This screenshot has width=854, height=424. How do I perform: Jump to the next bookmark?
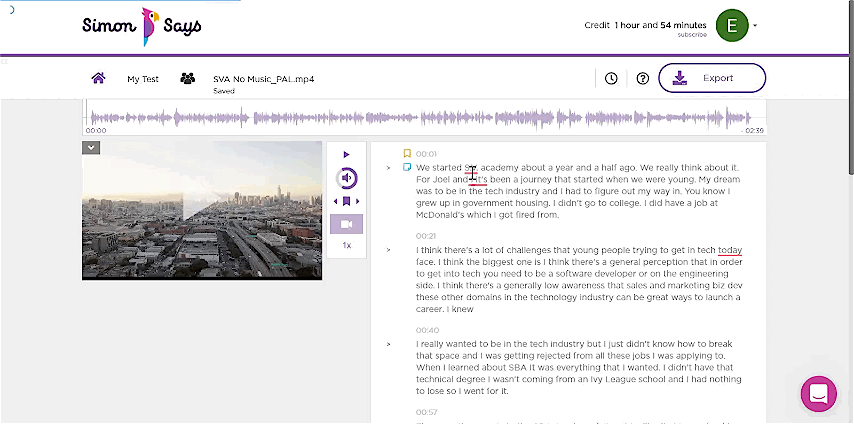[358, 202]
